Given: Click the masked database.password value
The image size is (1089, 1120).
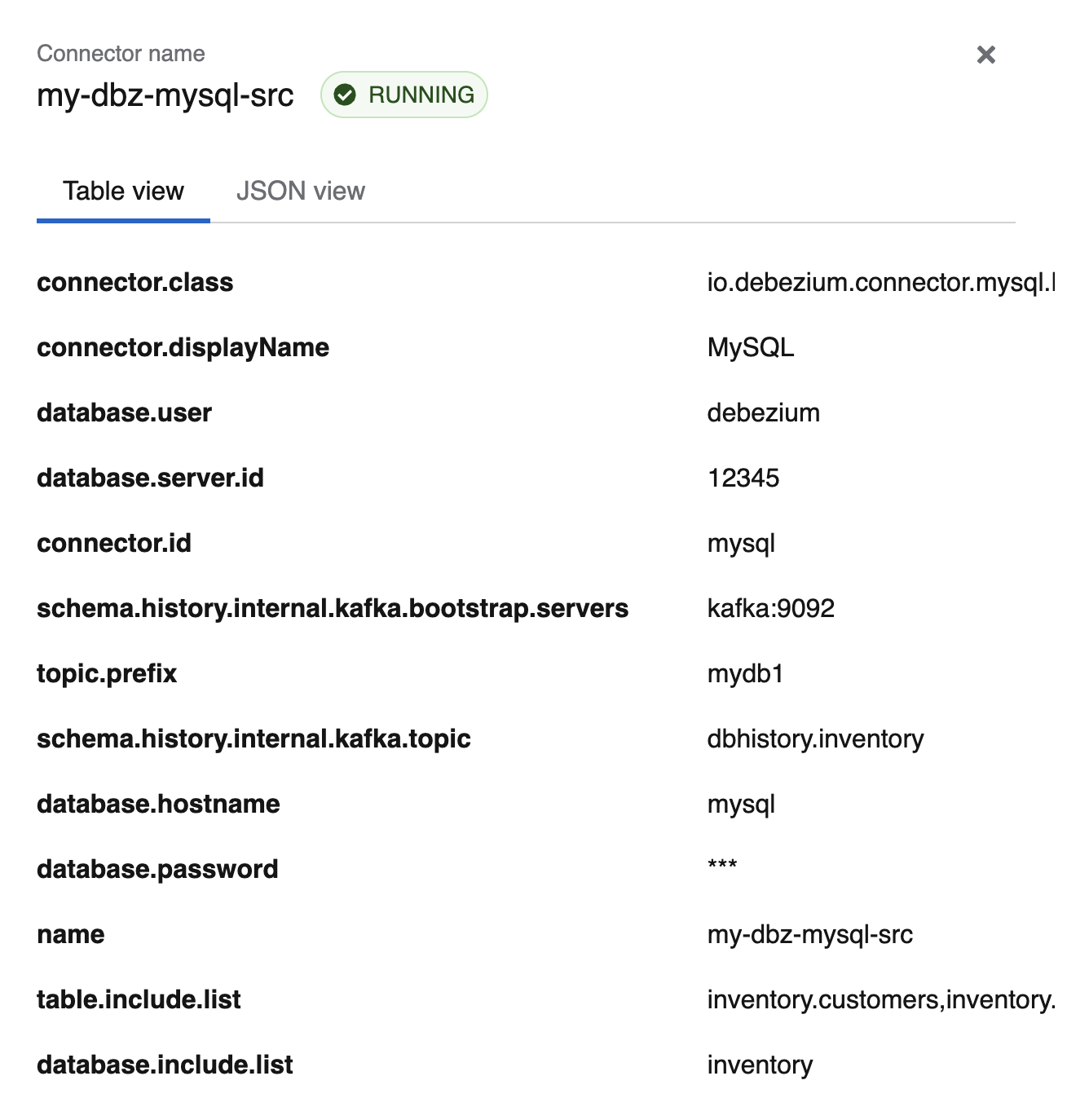Looking at the screenshot, I should point(722,866).
